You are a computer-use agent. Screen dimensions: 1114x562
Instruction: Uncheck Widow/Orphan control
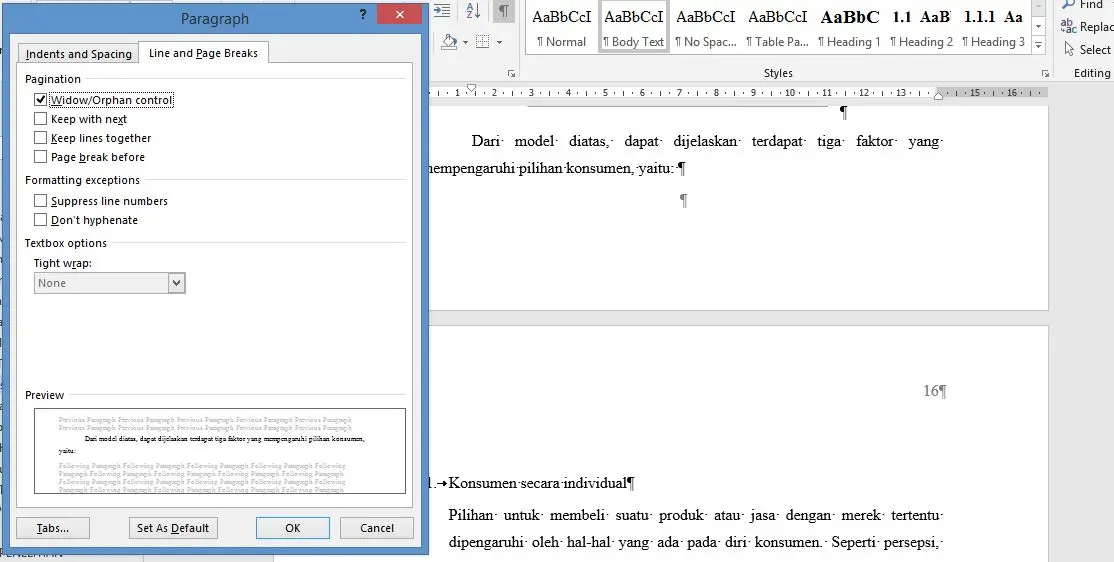coord(40,100)
